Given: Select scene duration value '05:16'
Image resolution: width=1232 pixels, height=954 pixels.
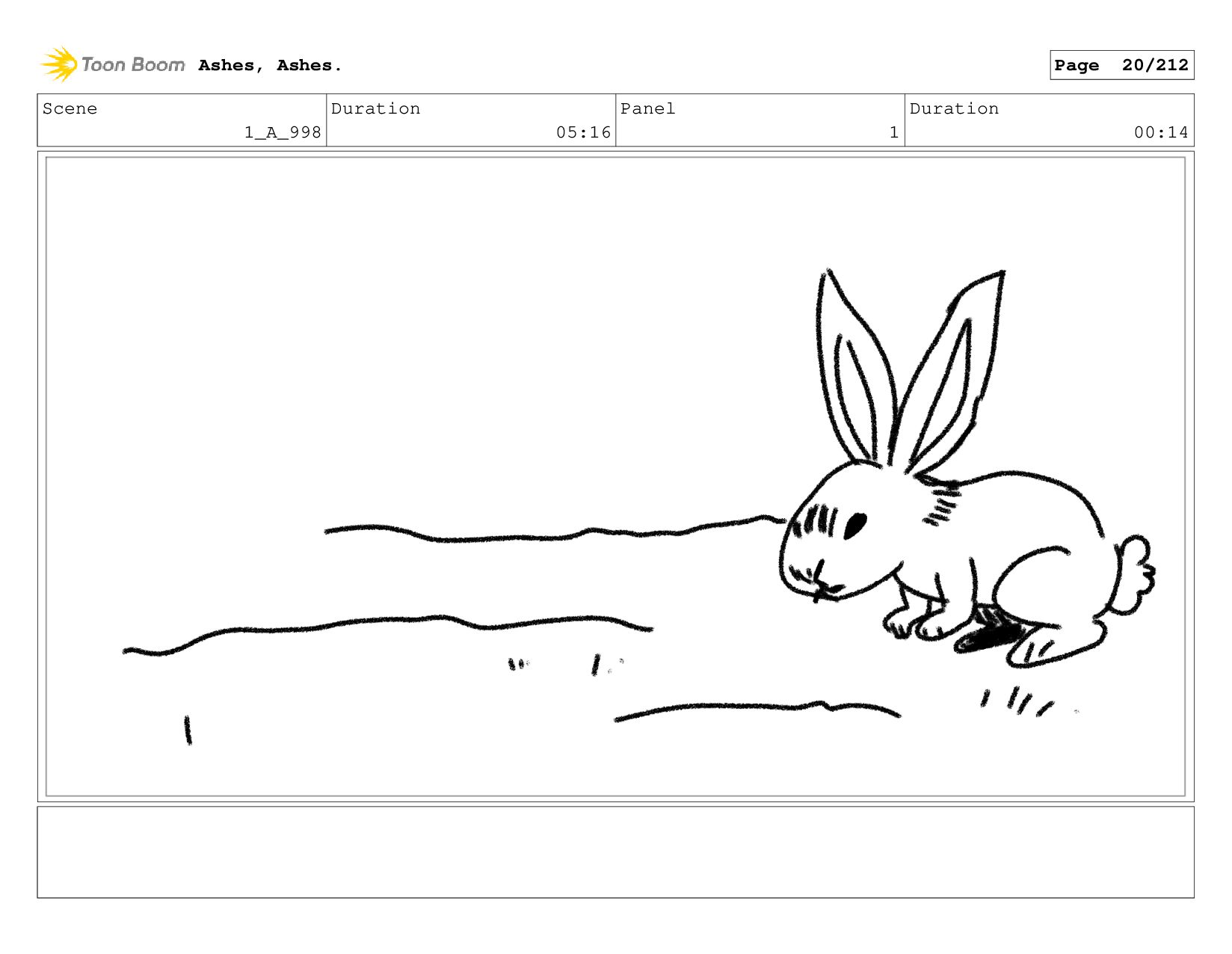Looking at the screenshot, I should pos(583,132).
